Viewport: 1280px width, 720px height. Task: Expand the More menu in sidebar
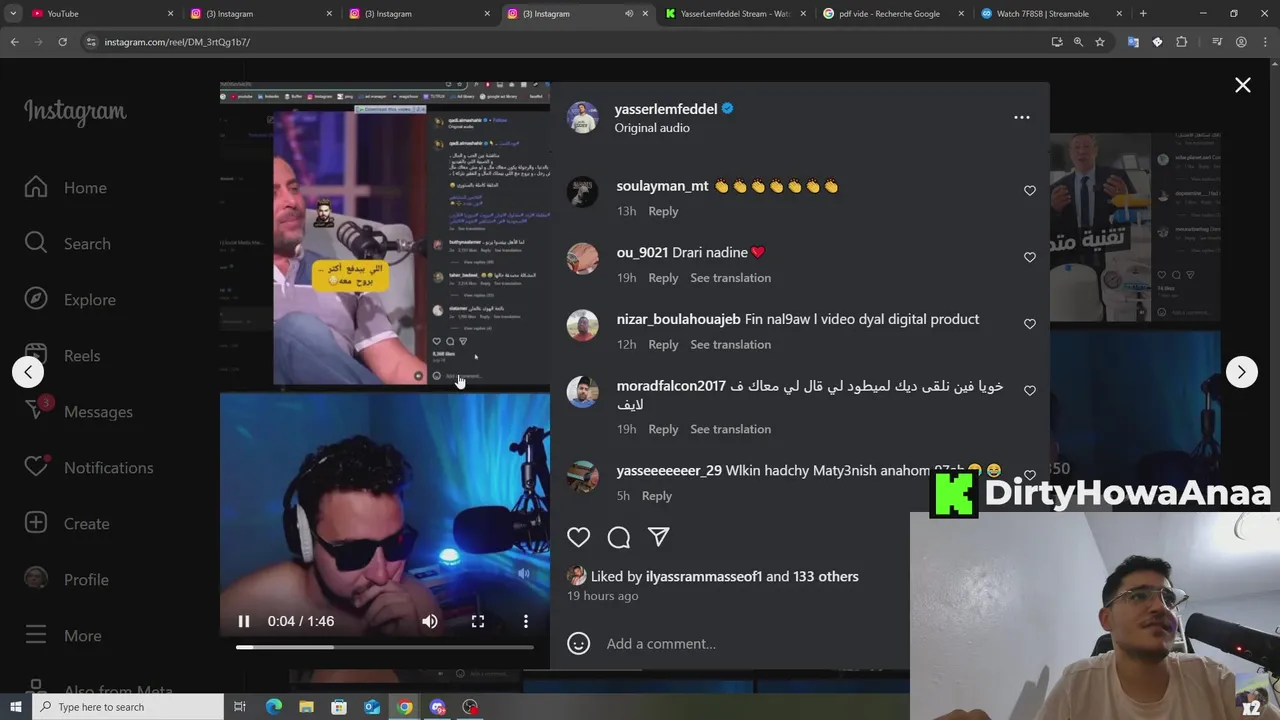(63, 636)
